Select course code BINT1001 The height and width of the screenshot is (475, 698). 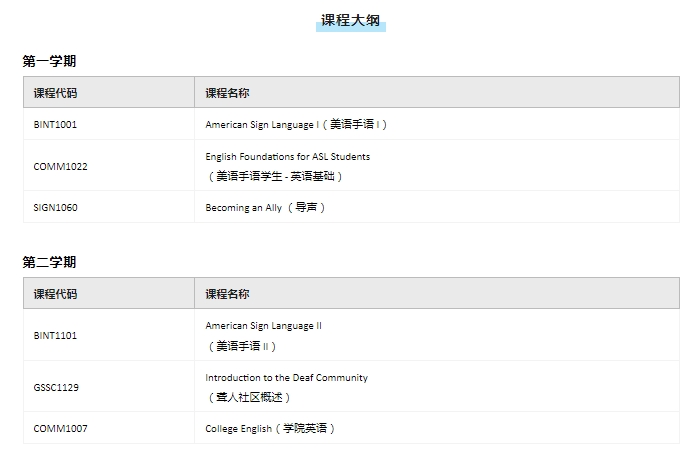tap(55, 125)
